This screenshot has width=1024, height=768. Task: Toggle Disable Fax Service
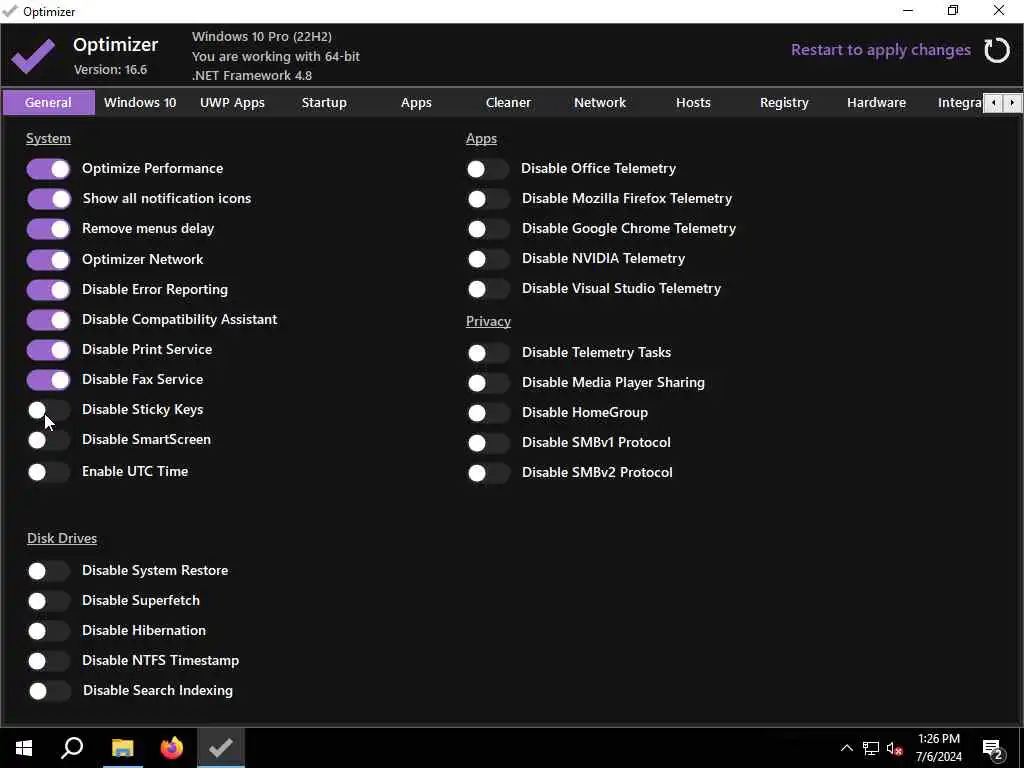[48, 380]
